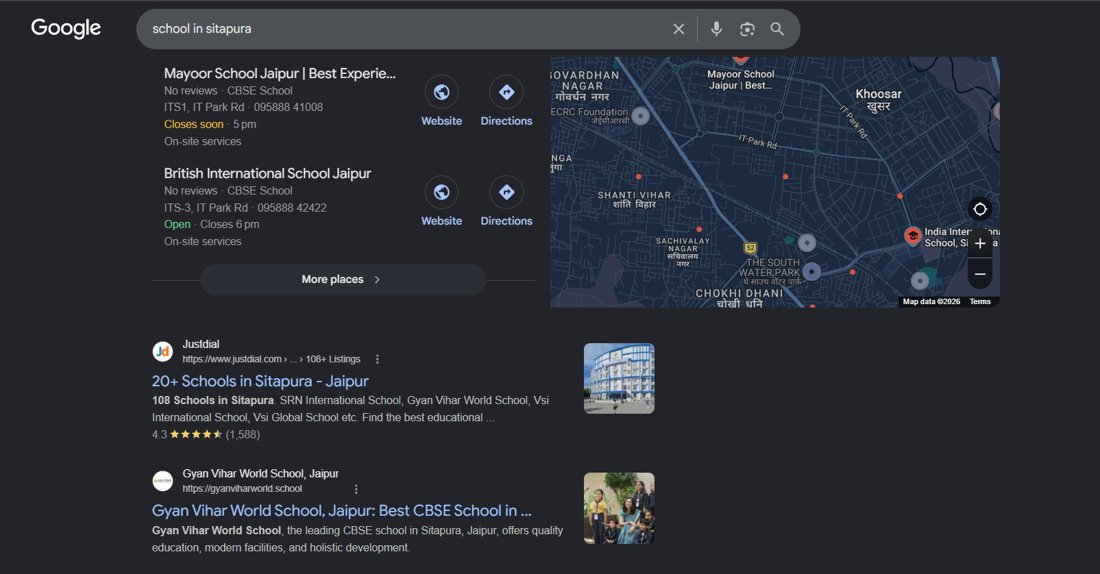The height and width of the screenshot is (574, 1100).
Task: Click Chokhi Dhani label on the map
Action: pos(739,298)
